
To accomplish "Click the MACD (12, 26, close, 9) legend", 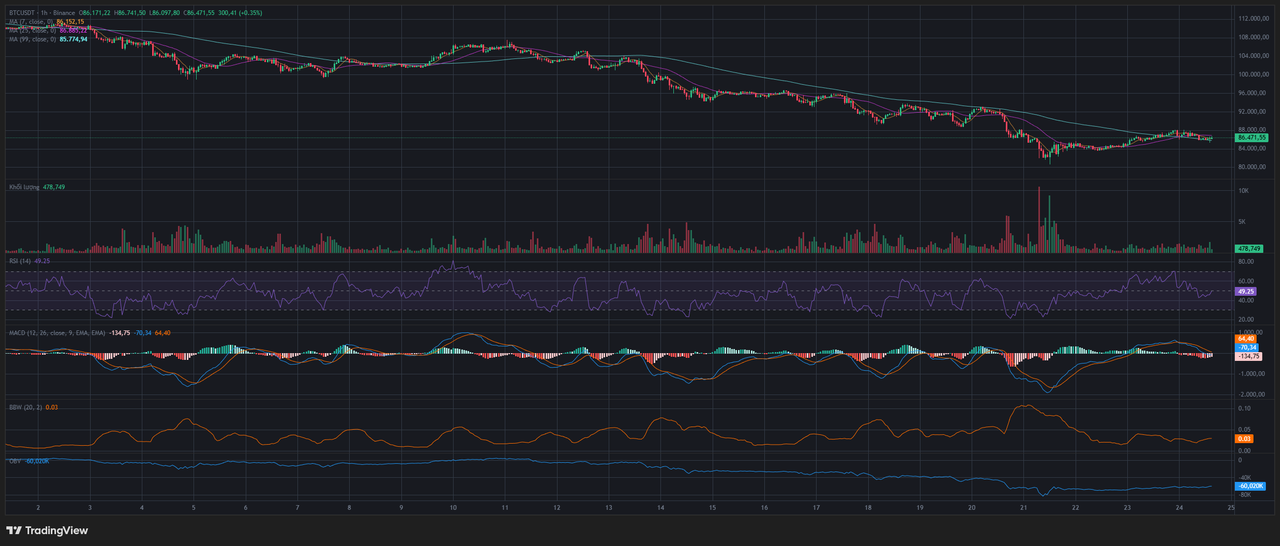I will pyautogui.click(x=56, y=332).
